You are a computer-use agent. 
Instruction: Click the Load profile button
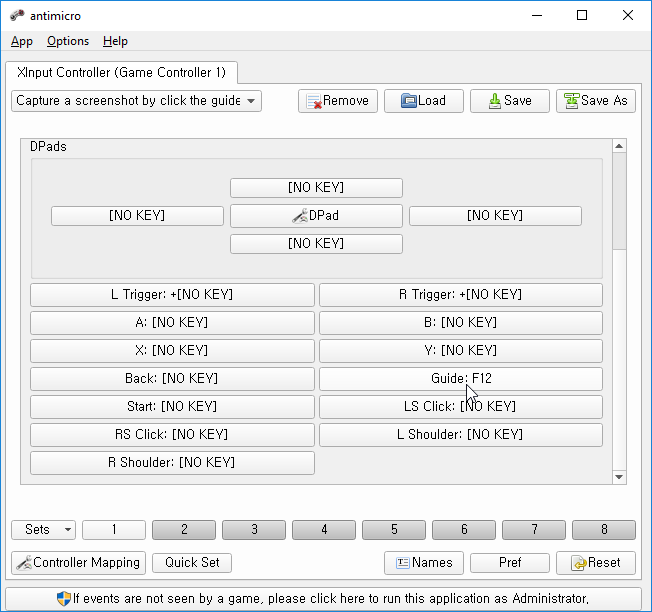(424, 101)
